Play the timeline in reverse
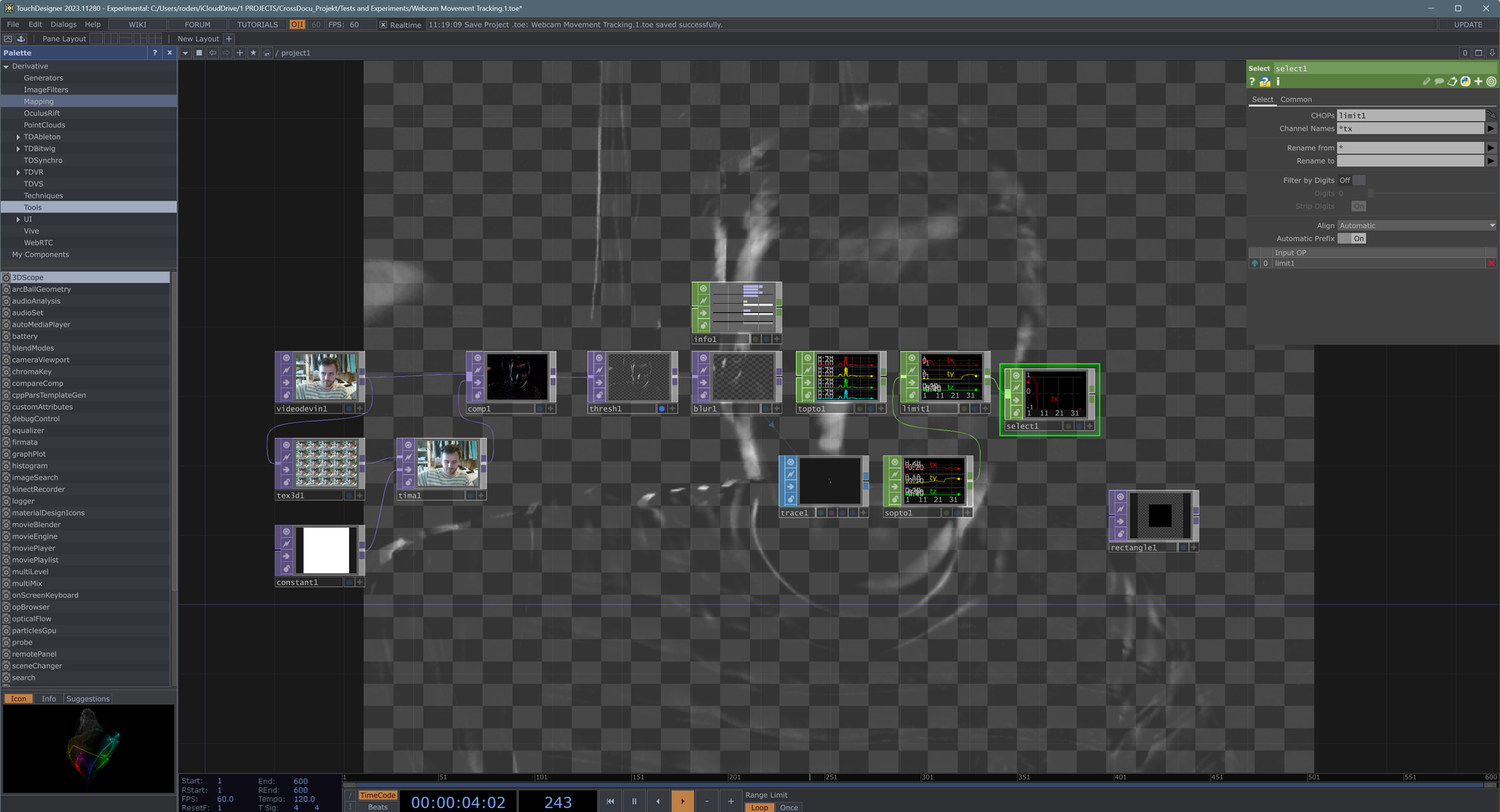Viewport: 1500px width, 812px height. click(x=659, y=801)
